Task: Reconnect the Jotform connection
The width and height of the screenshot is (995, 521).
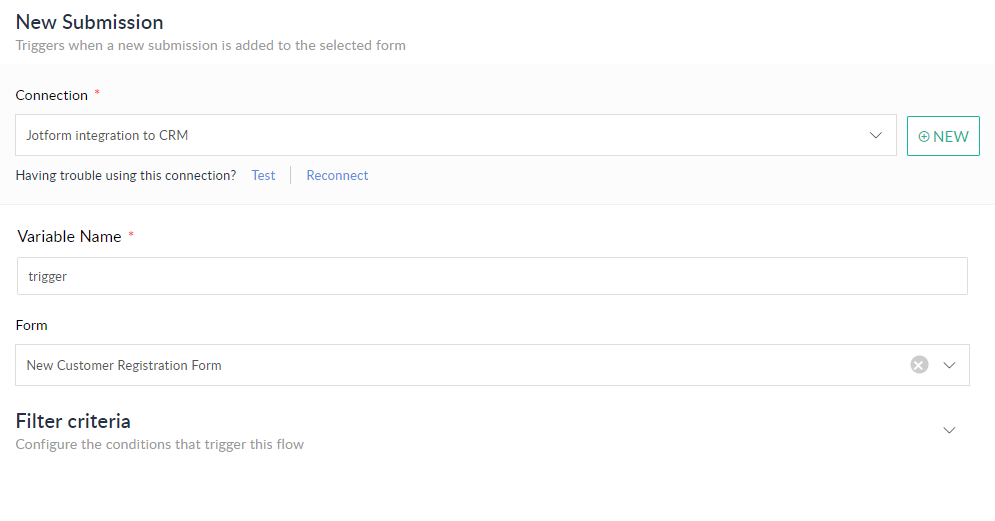Action: [337, 175]
